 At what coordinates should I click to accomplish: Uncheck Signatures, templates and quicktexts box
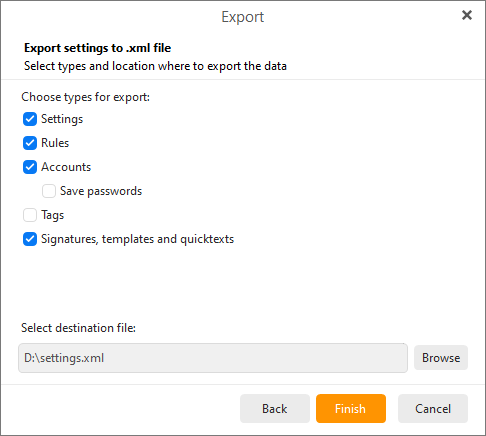(30, 239)
